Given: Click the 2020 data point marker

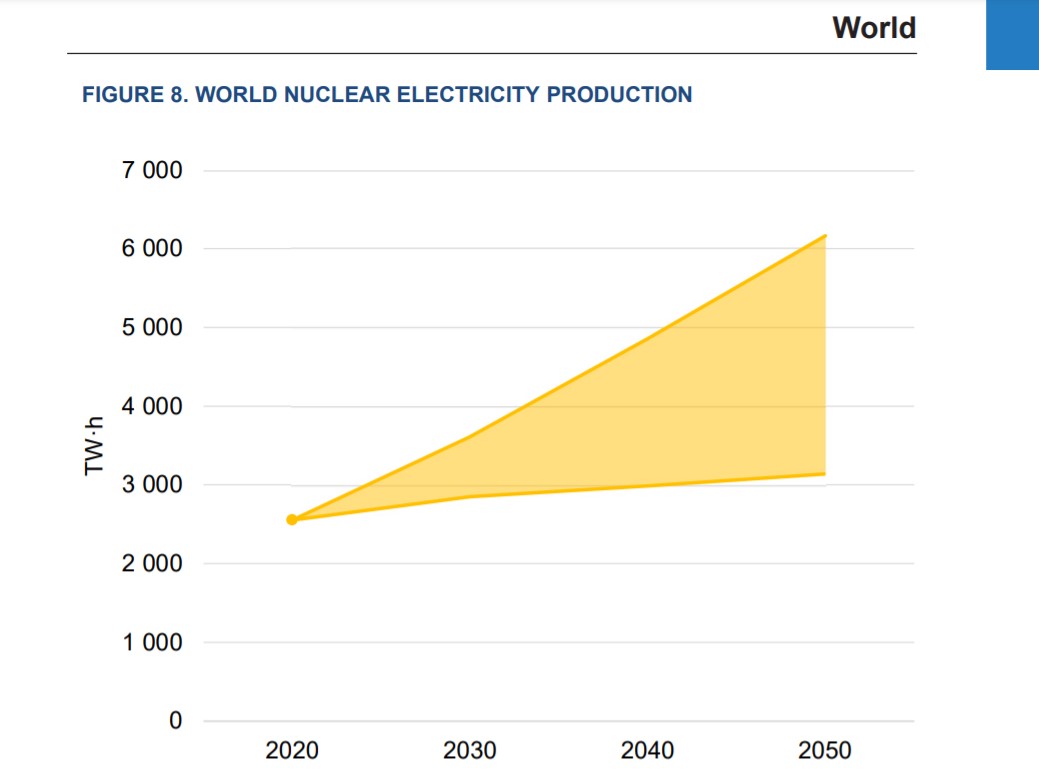Looking at the screenshot, I should coord(292,520).
